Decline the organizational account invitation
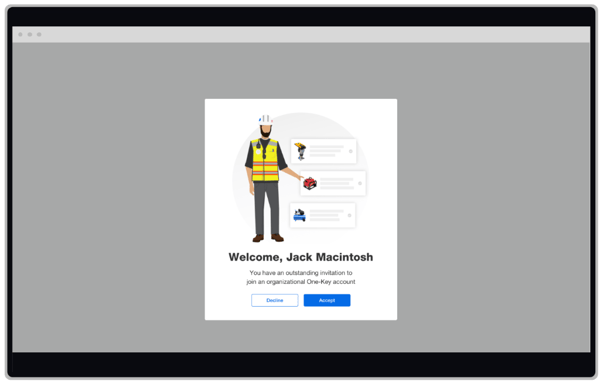The image size is (600, 384). tap(275, 300)
